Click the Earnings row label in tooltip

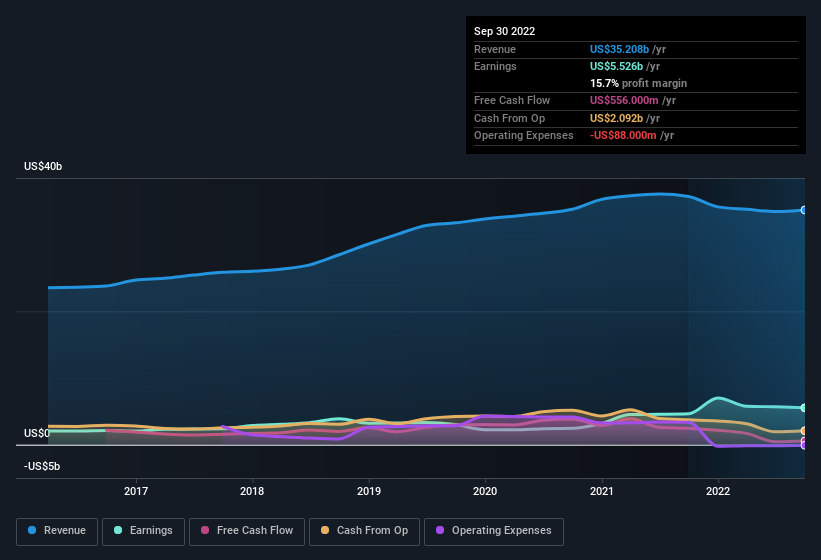pos(495,66)
